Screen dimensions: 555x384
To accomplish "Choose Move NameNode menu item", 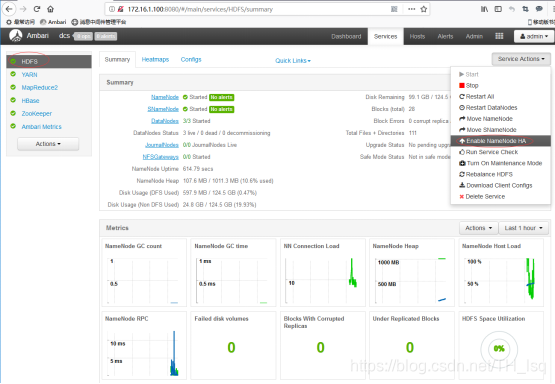I will pos(500,119).
